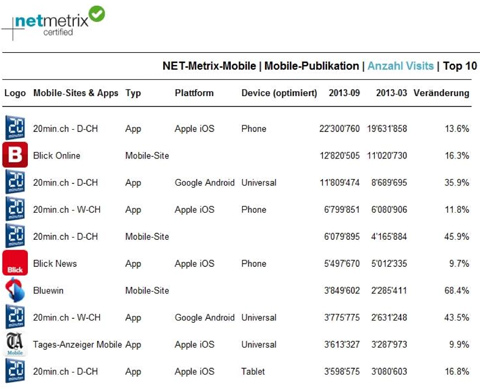The image size is (480, 389).
Task: Click the 20min logo in the 6'079'895 row
Action: click(15, 236)
